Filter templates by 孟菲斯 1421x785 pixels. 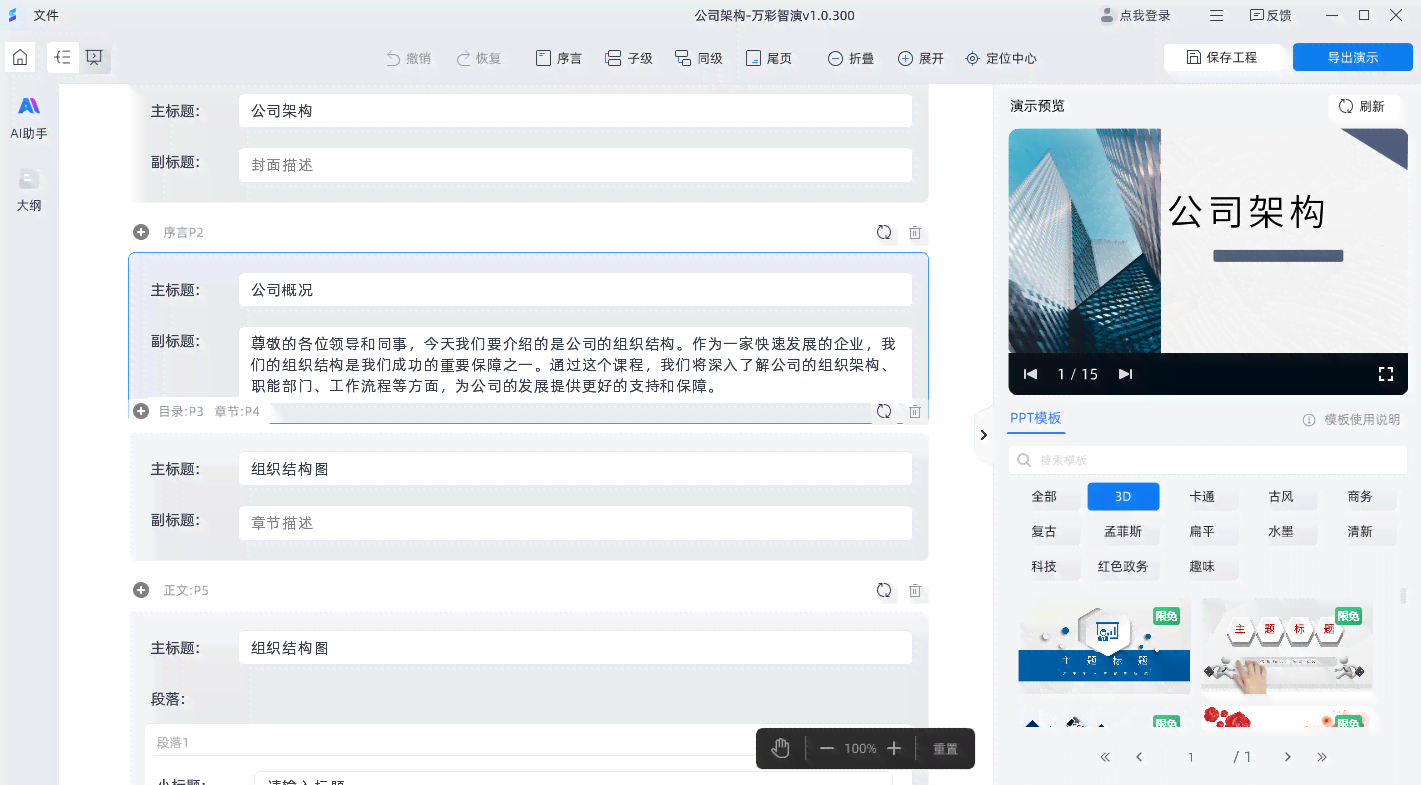[1123, 532]
